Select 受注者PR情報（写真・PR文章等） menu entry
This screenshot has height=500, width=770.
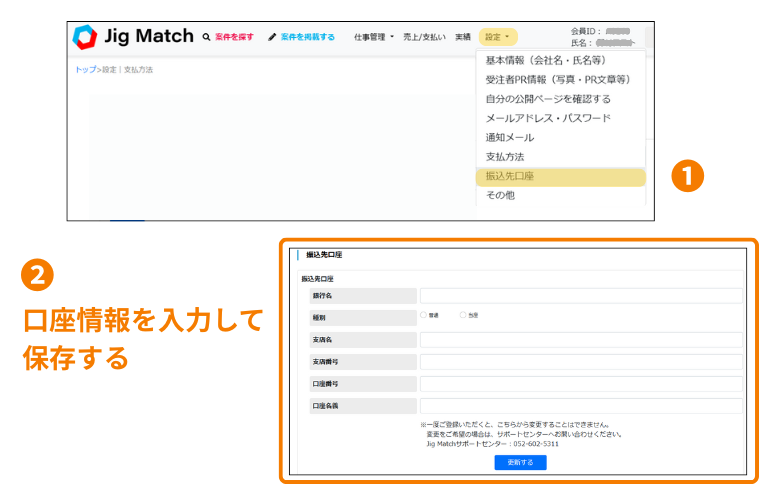(558, 80)
